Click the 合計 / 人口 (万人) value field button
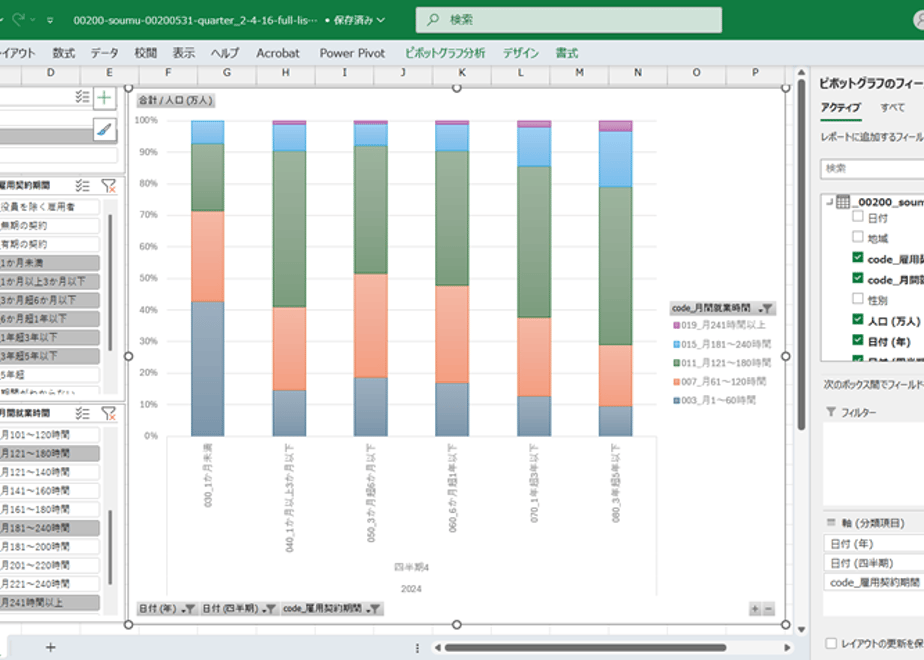The height and width of the screenshot is (660, 924). (175, 100)
